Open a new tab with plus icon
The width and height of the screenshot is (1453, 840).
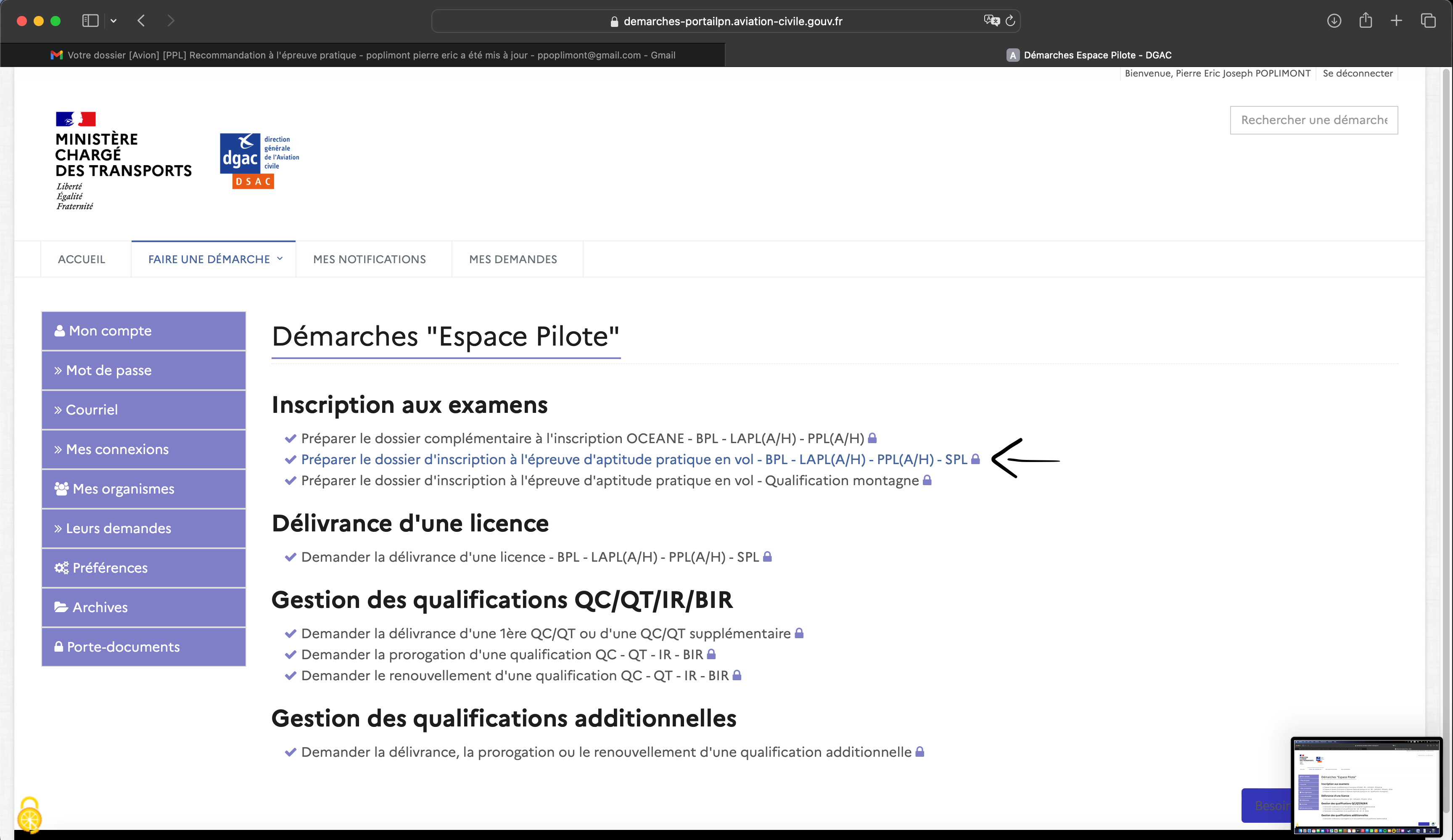(1396, 21)
